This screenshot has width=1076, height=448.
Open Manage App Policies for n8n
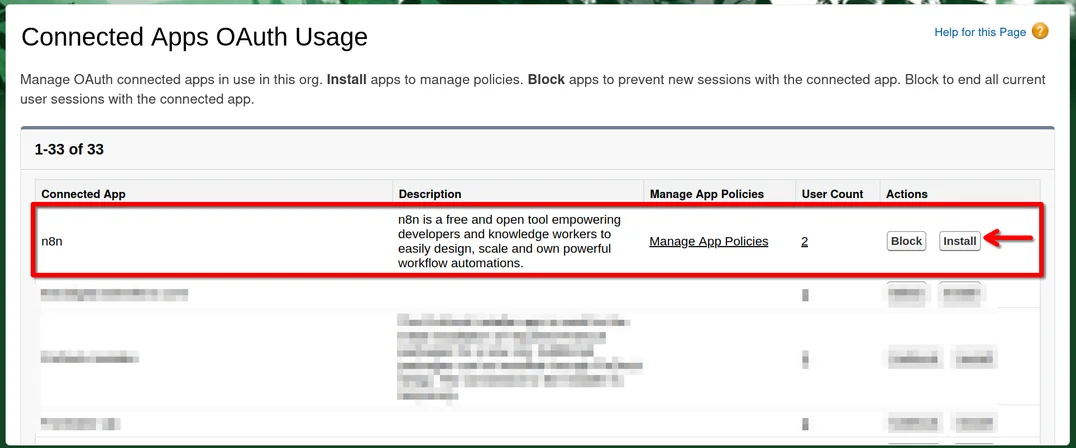coord(709,241)
